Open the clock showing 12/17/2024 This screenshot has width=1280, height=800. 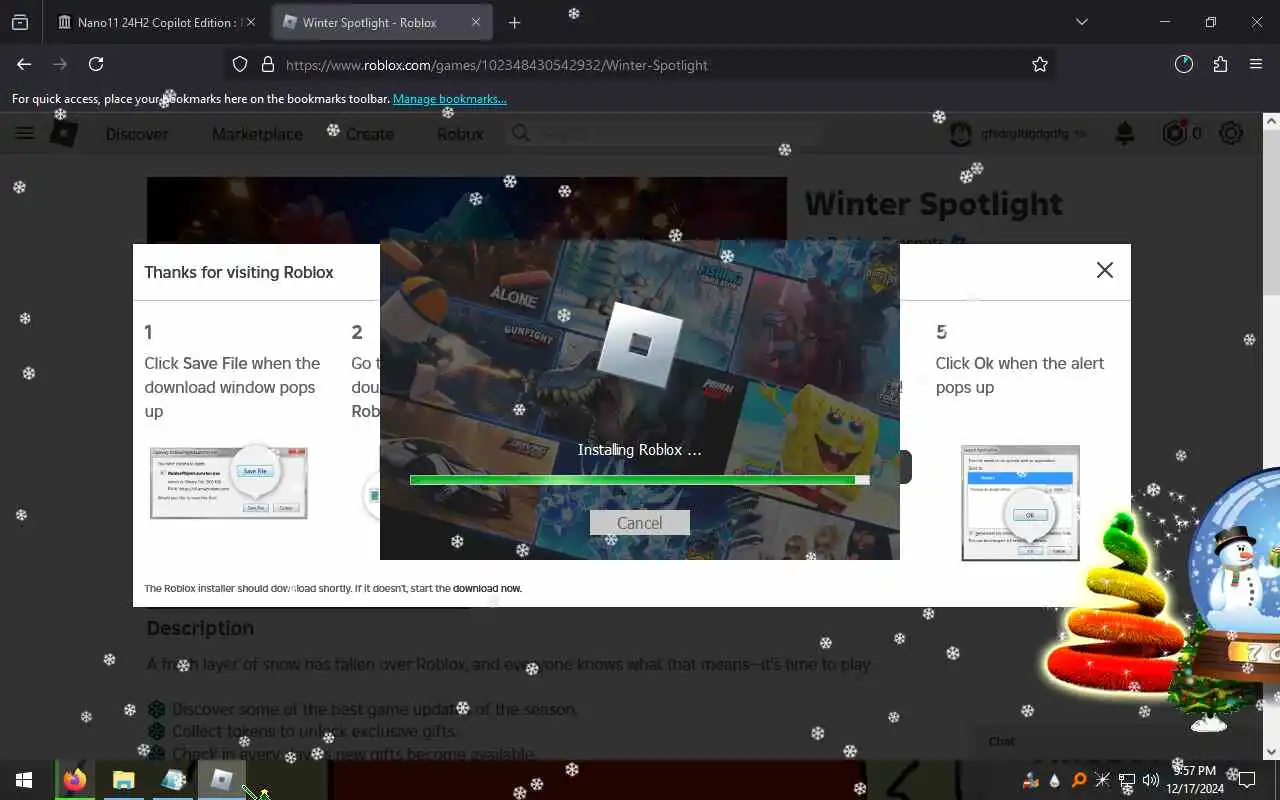1194,779
